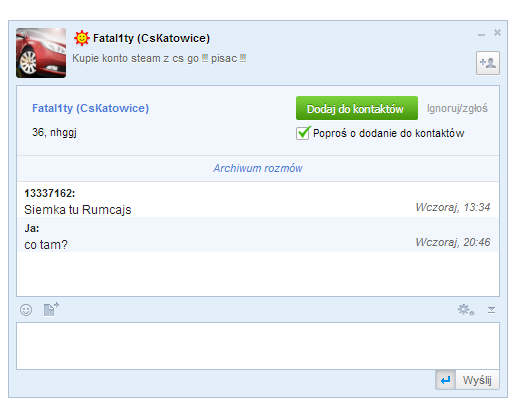Open the Archiwum rozmów link
The height and width of the screenshot is (408, 517).
(258, 168)
